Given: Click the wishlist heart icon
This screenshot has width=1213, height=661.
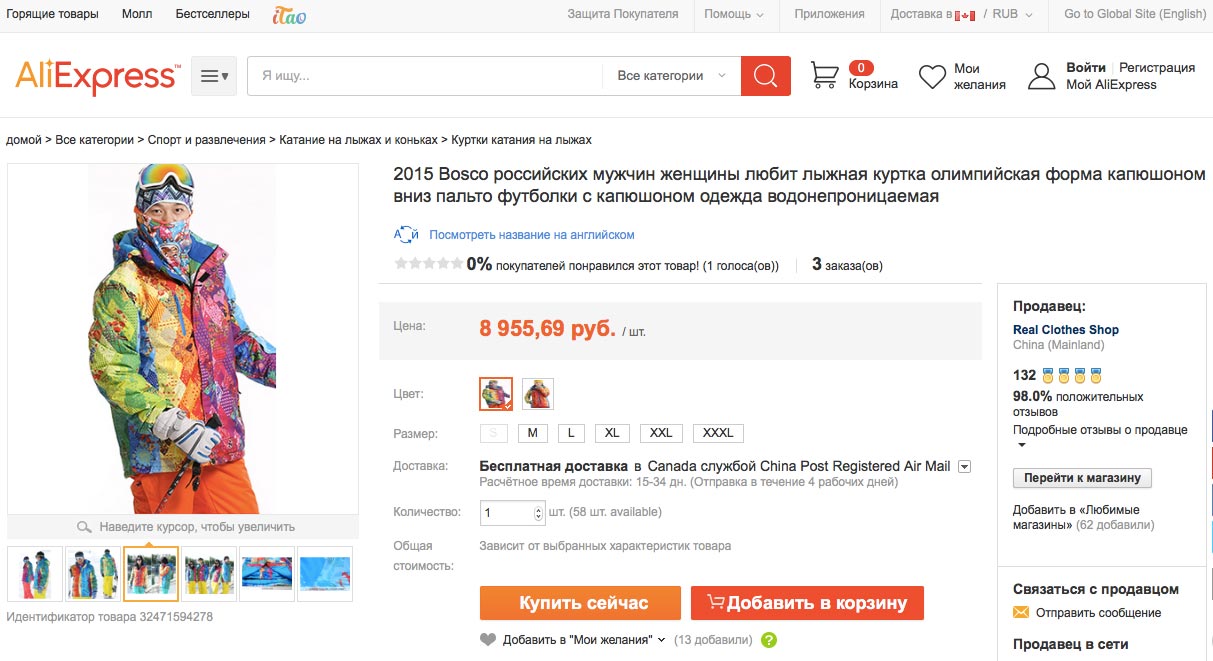Looking at the screenshot, I should 932,77.
